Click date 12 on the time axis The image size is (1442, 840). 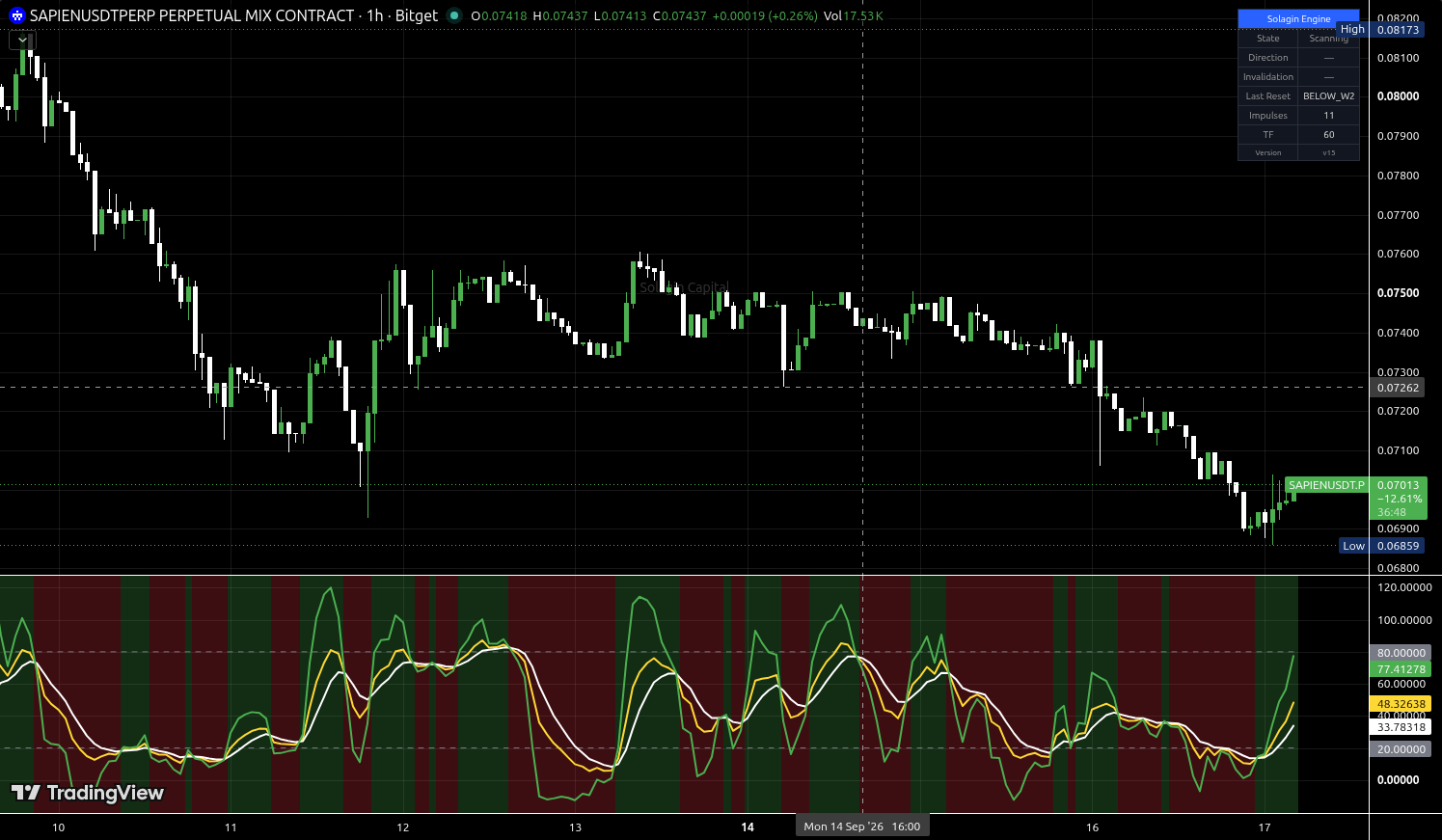coord(403,827)
